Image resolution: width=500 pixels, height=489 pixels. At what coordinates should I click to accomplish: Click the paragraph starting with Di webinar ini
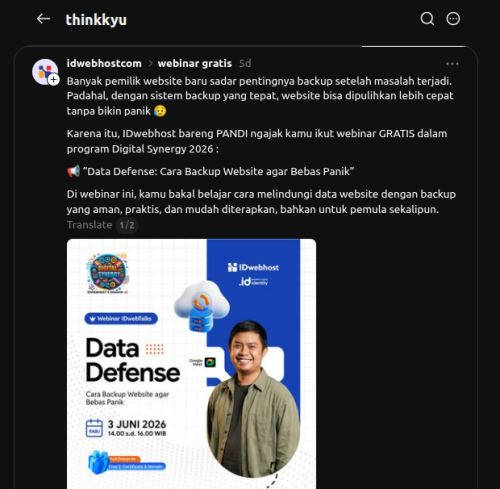261,202
